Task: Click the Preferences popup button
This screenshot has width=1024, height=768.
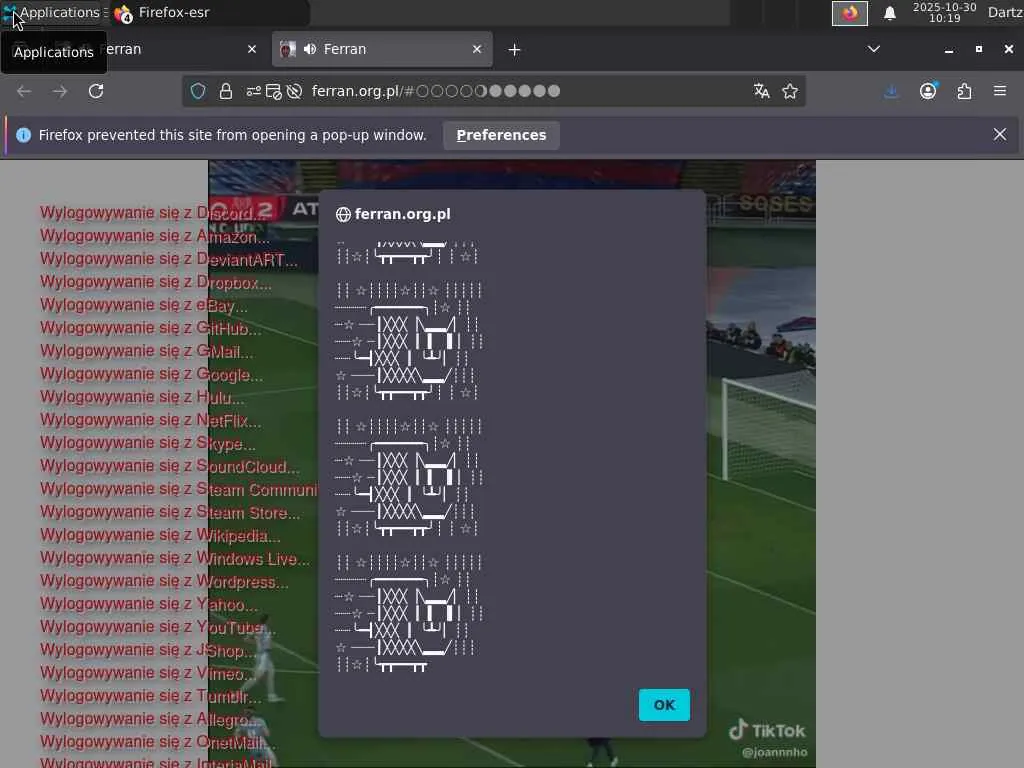Action: point(501,135)
